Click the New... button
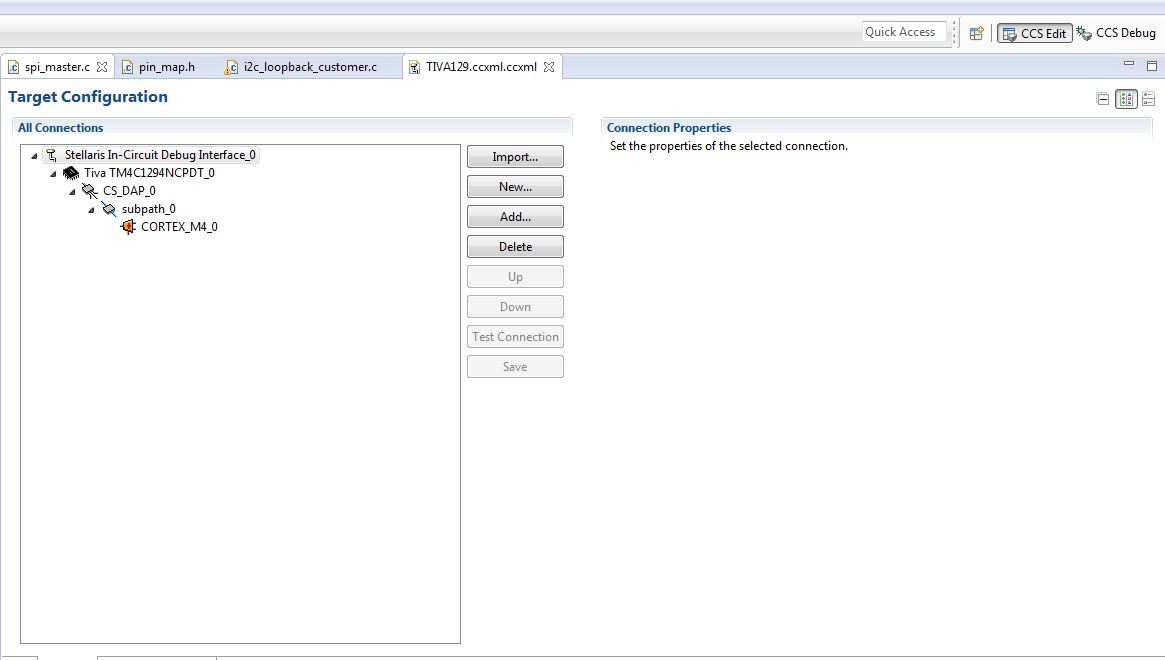 pos(515,187)
